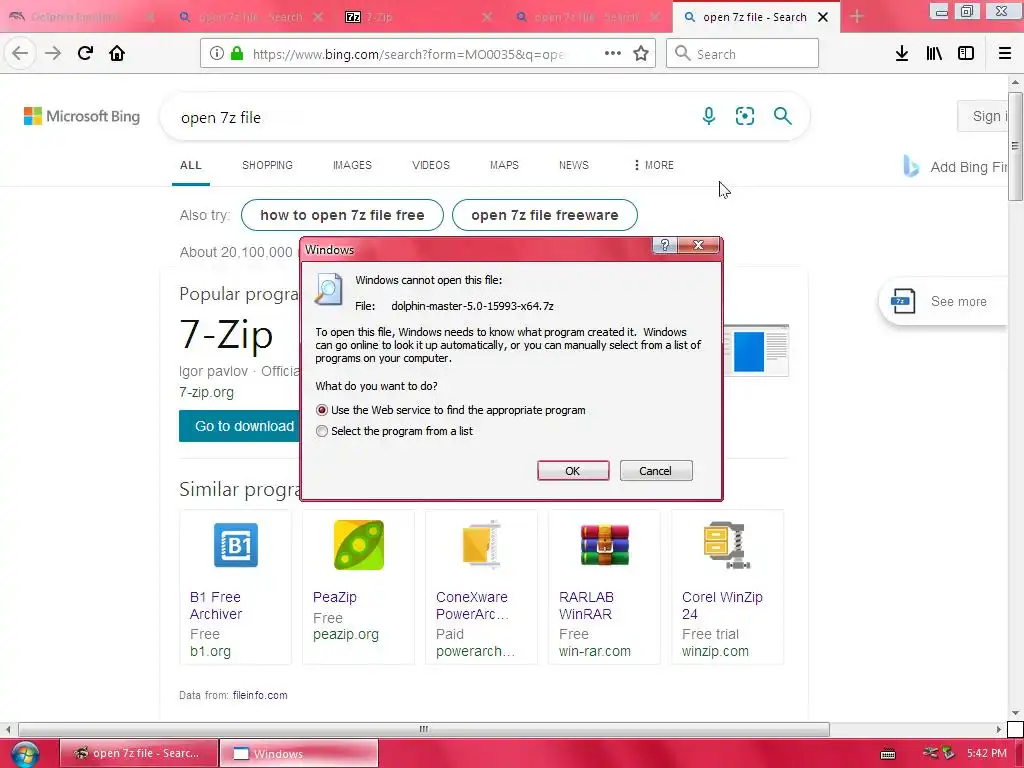The image size is (1024, 768).
Task: Open the Firefox hamburger menu
Action: [1005, 54]
